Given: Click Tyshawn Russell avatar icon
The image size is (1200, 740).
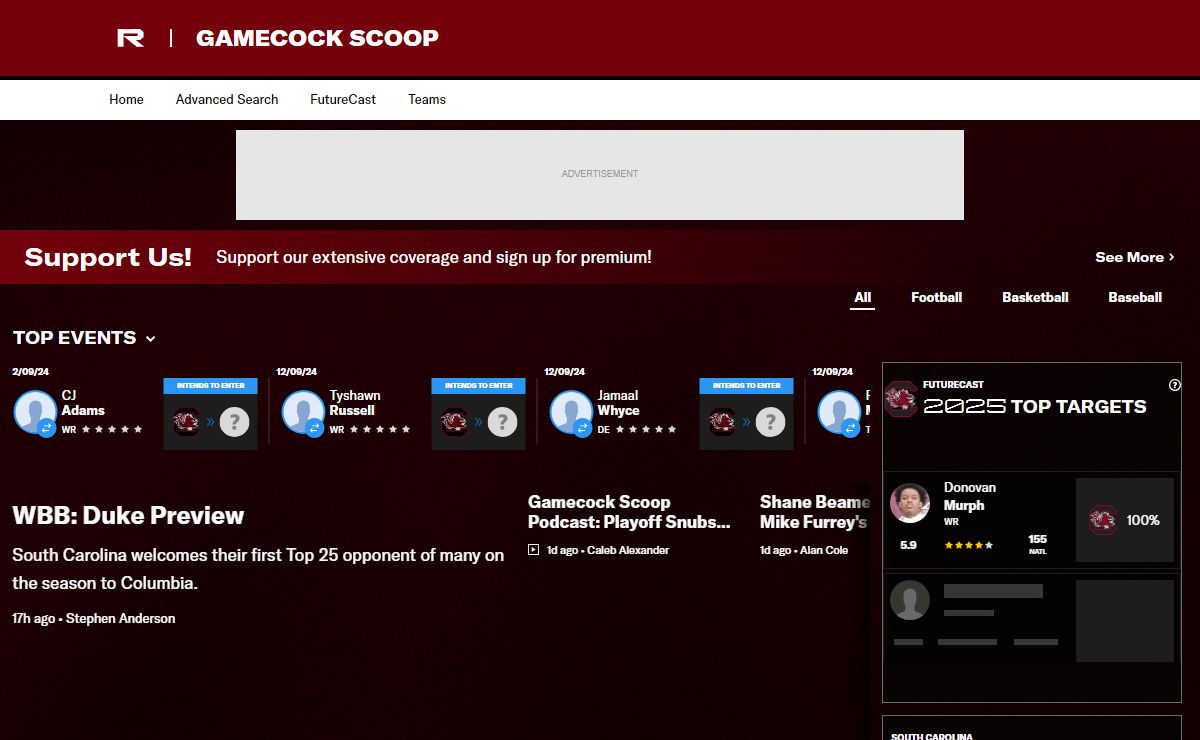Looking at the screenshot, I should click(303, 412).
